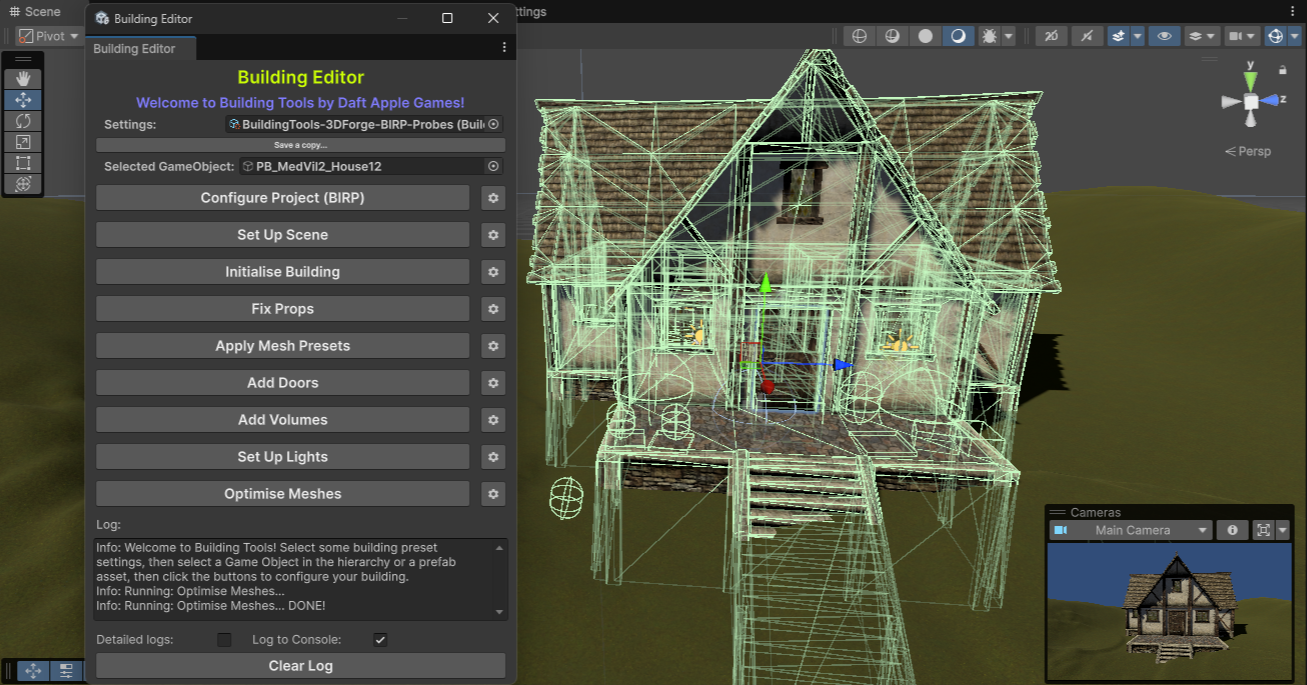Select the Hand view tool
Viewport: 1307px width, 685px height.
tap(23, 79)
